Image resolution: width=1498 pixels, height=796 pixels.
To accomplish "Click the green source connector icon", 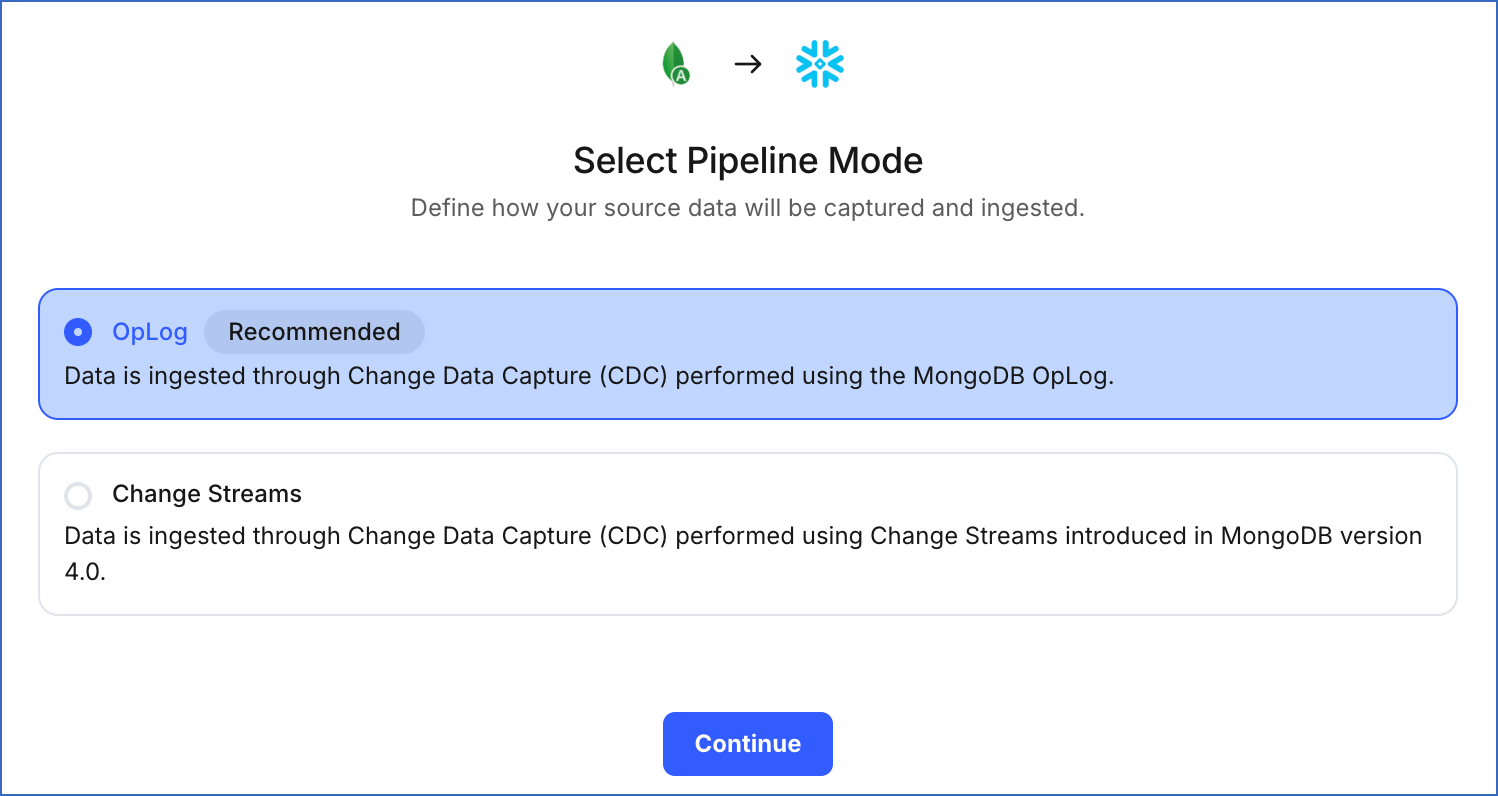I will pos(676,62).
